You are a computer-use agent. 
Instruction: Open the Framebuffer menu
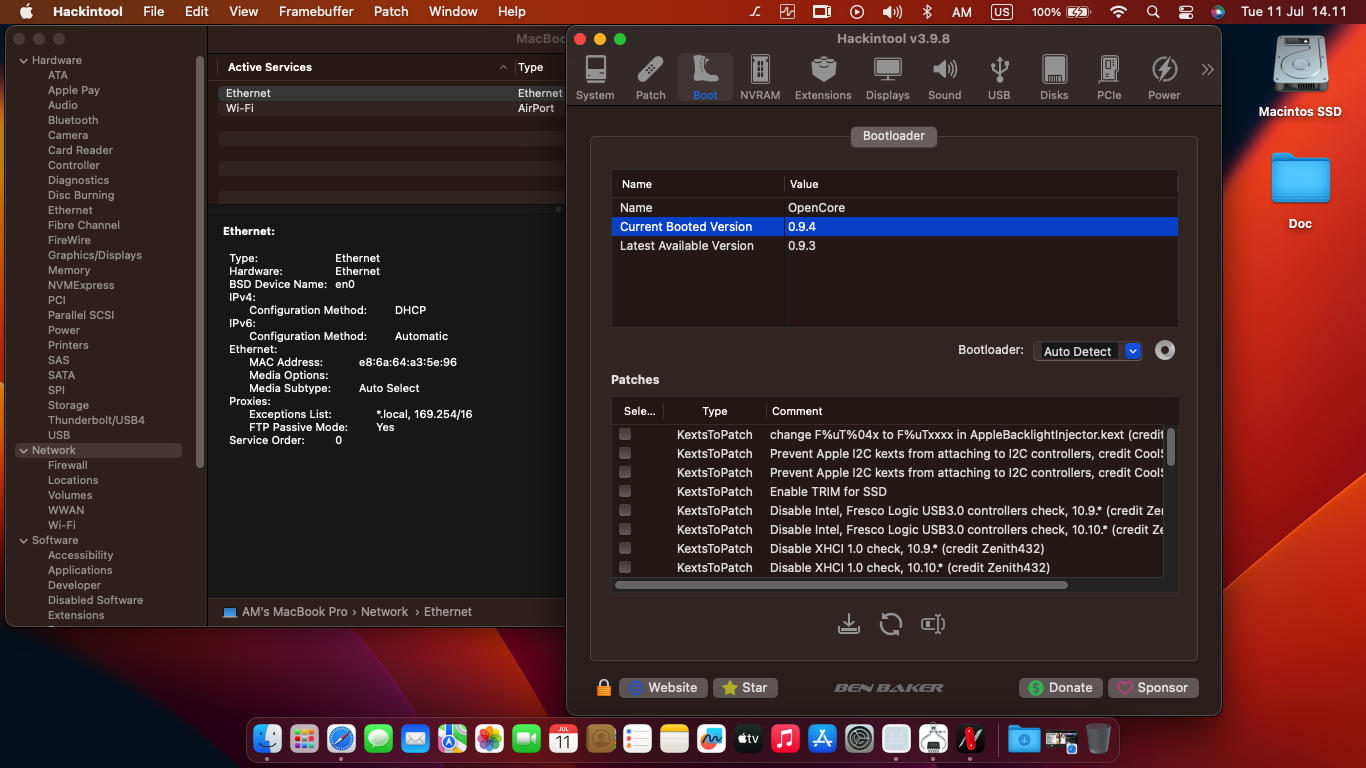click(315, 11)
